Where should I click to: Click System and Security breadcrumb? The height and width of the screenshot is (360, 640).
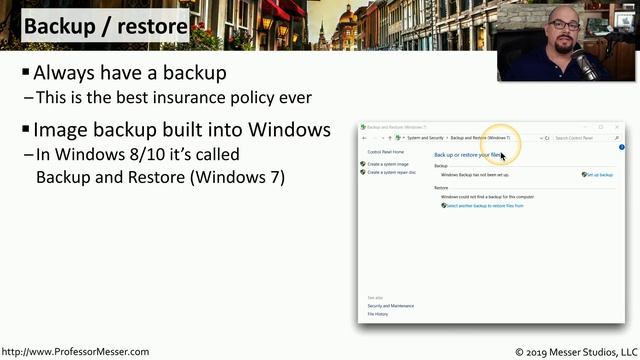click(425, 138)
